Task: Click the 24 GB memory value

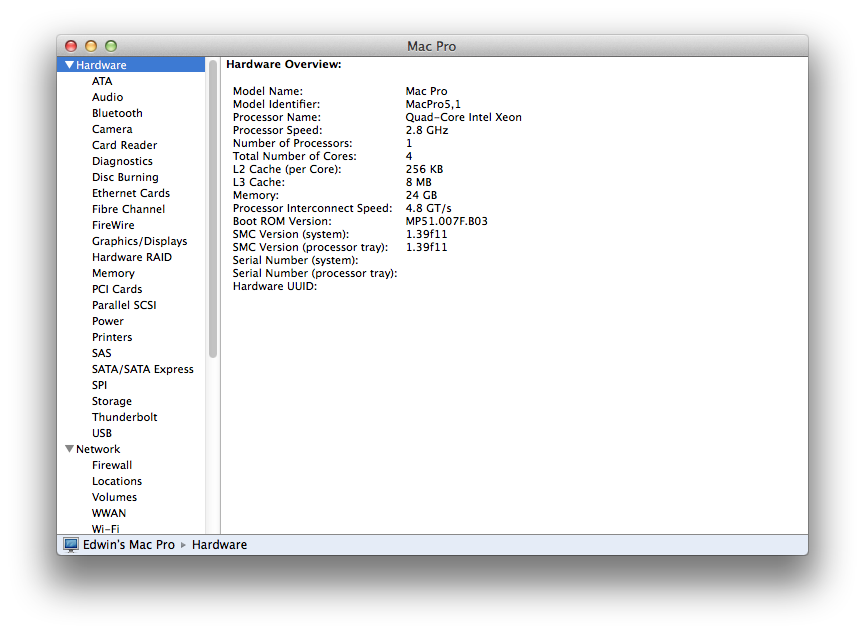Action: 421,195
